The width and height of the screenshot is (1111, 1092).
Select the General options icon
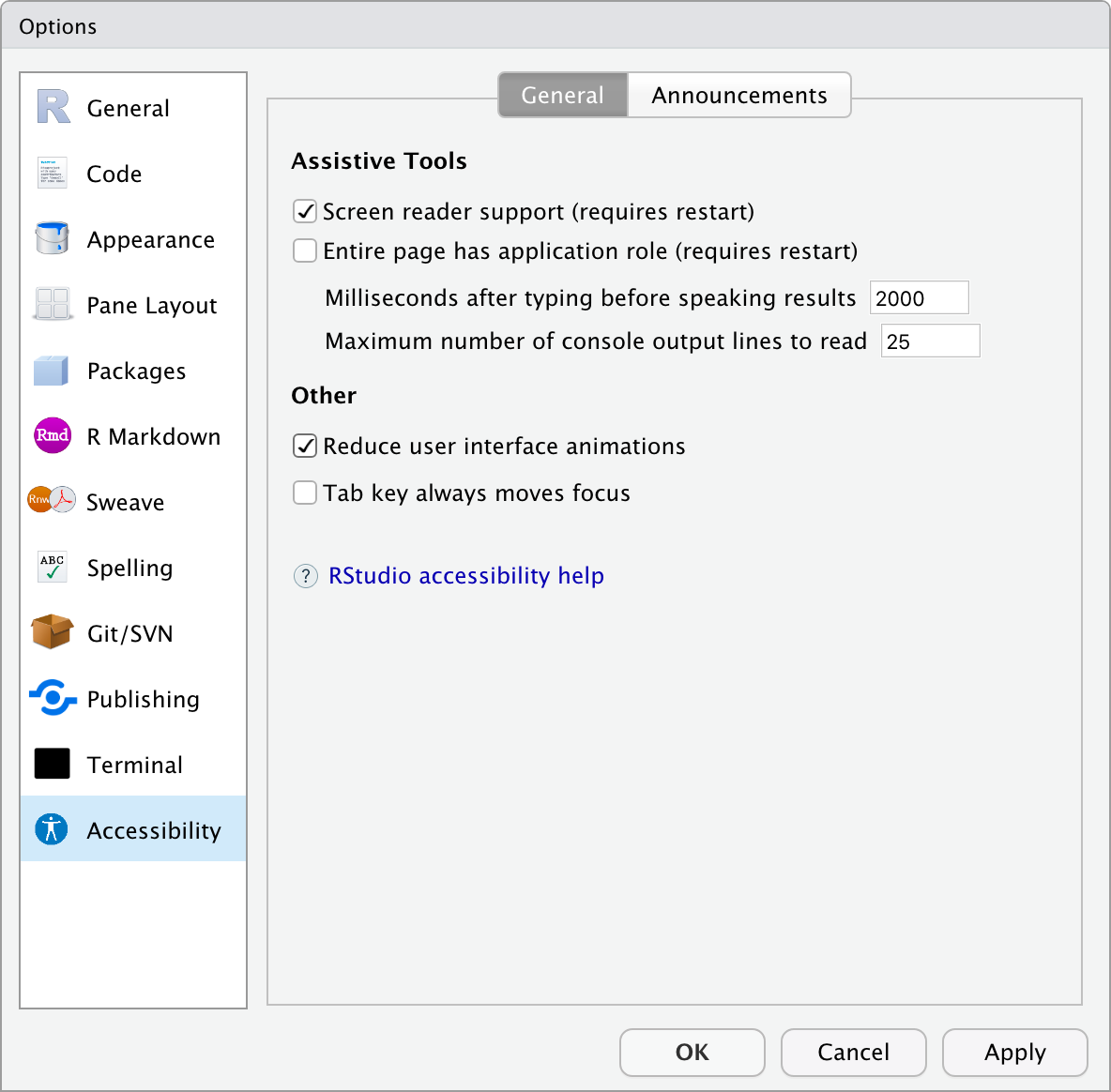pyautogui.click(x=52, y=107)
